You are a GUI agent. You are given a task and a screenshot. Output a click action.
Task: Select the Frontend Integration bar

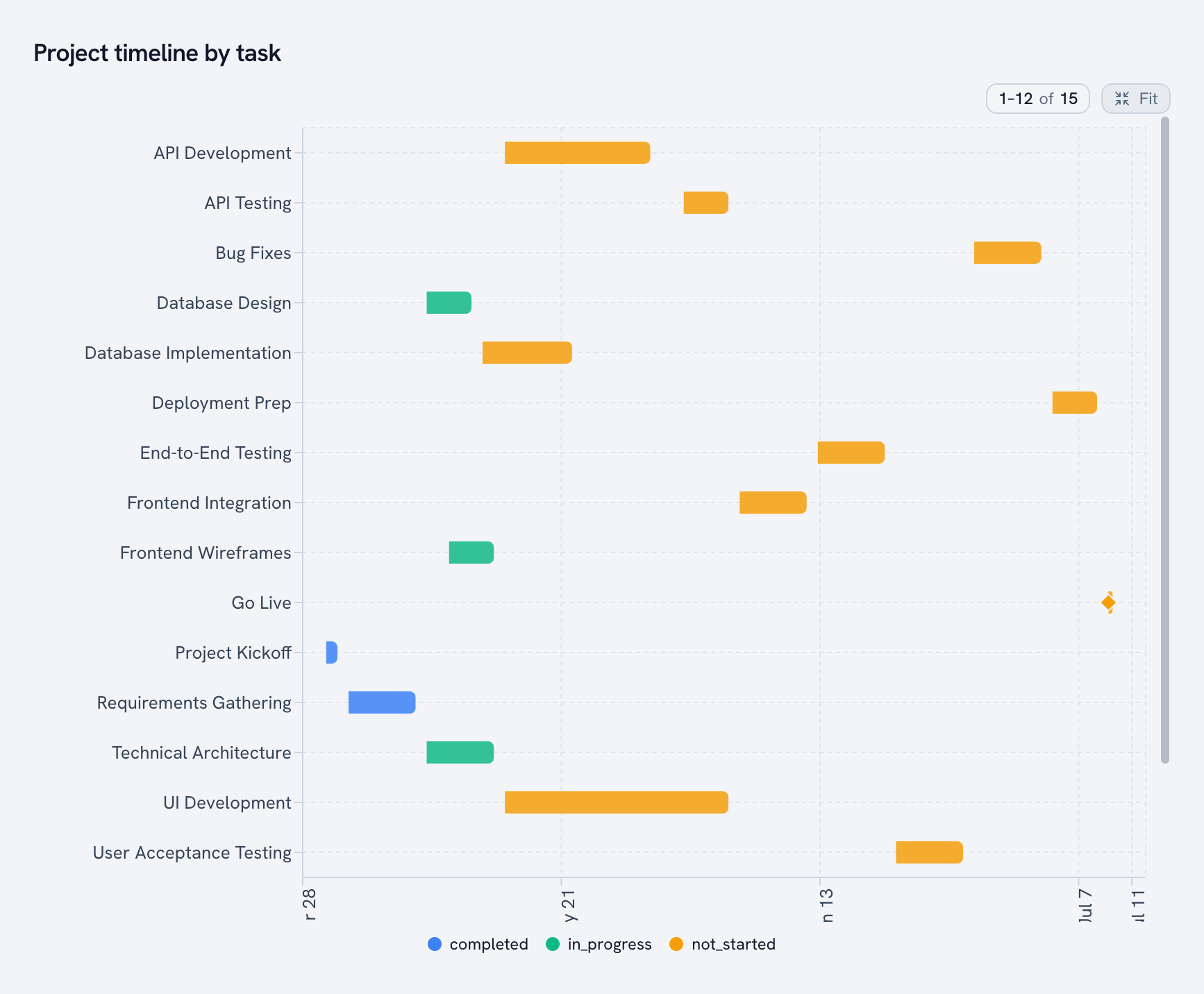(x=773, y=503)
